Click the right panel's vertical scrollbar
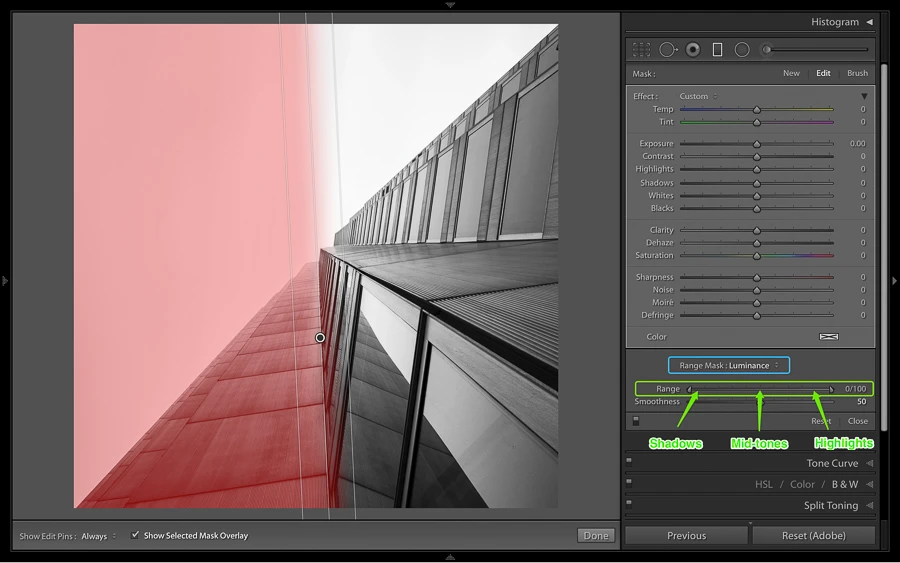This screenshot has height=563, width=900. pyautogui.click(x=885, y=247)
